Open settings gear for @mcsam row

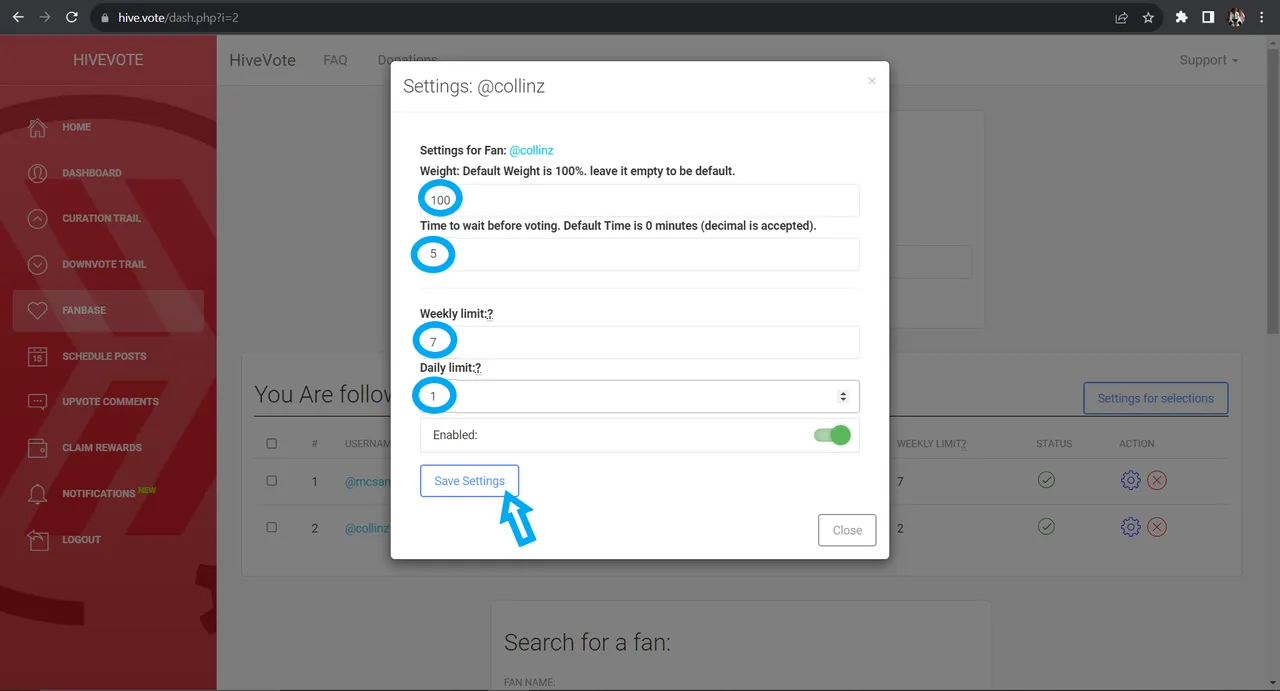1131,481
